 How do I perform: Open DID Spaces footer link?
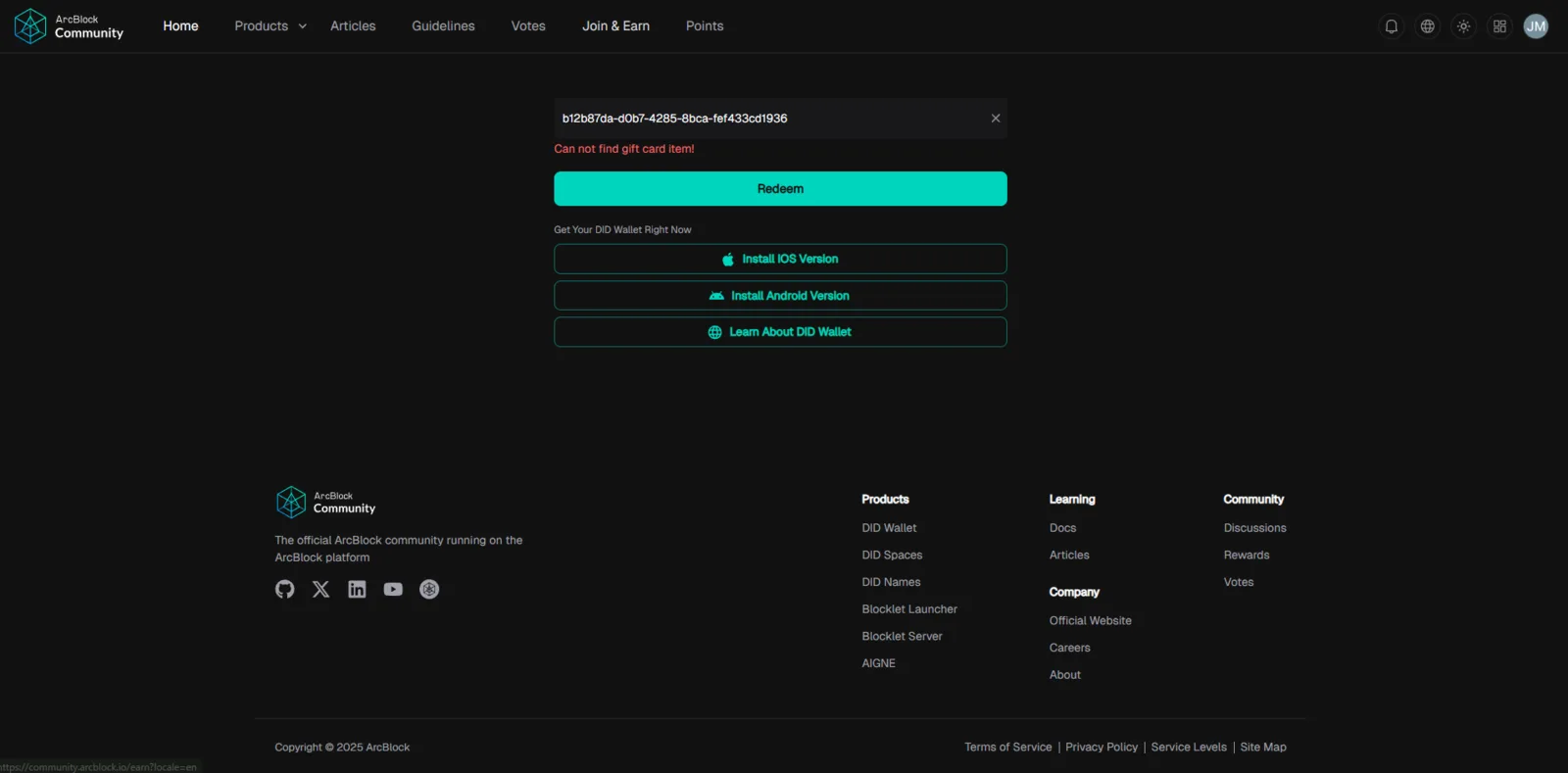point(892,556)
